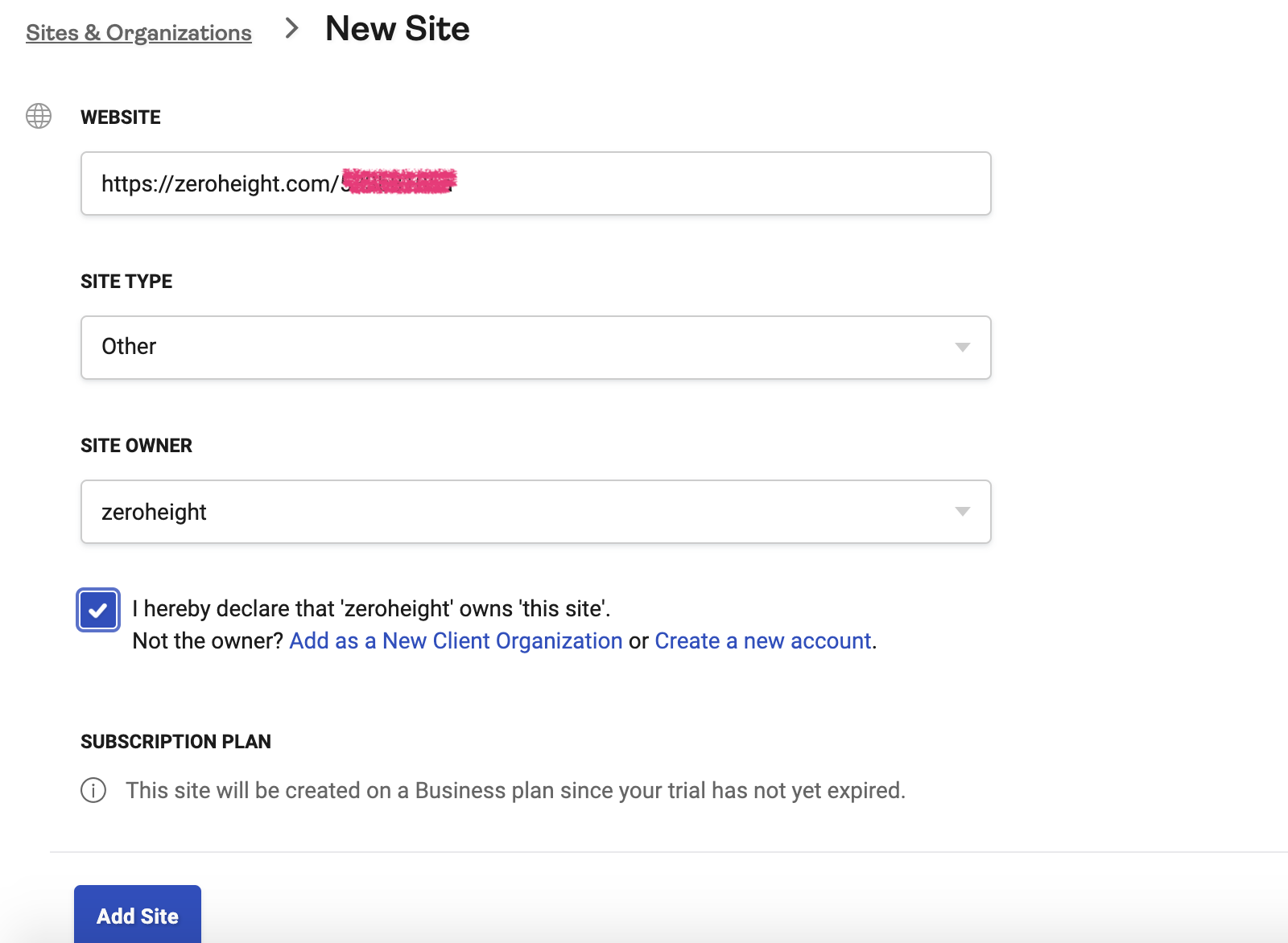
Task: Click the info icon under Subscription Plan
Action: point(93,790)
